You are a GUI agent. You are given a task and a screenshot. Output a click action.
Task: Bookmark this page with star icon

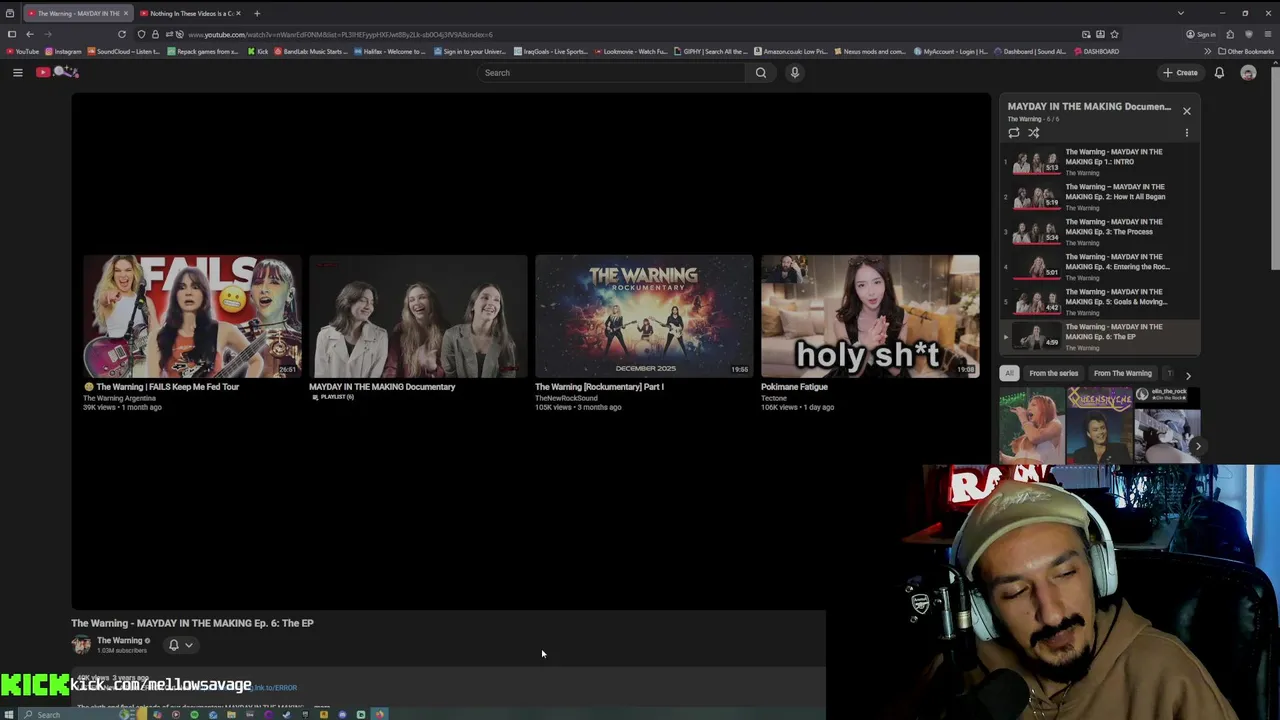point(1115,34)
